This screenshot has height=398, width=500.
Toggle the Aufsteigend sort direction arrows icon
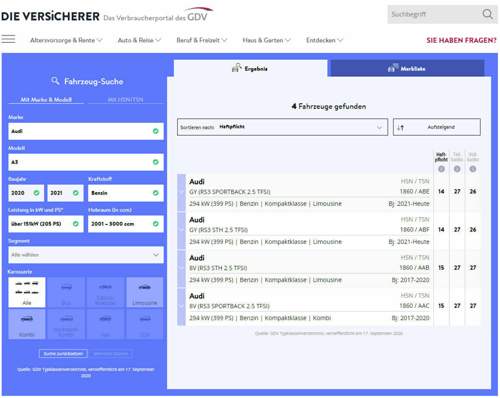(401, 127)
